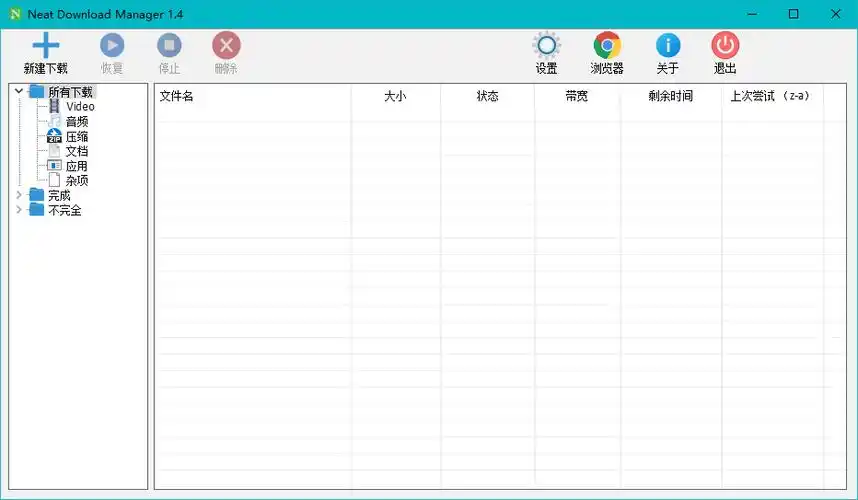The height and width of the screenshot is (500, 858).
Task: Sort by Size (大小) column header
Action: click(396, 96)
